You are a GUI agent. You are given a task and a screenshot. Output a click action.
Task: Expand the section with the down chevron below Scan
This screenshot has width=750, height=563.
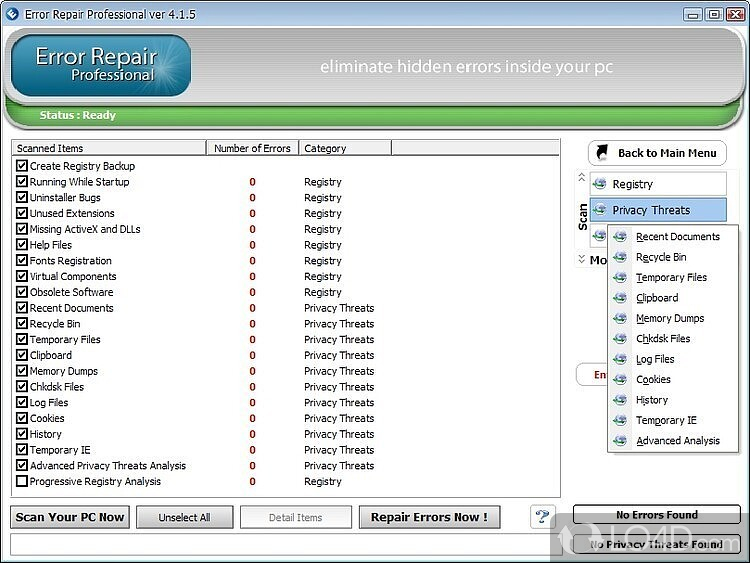582,260
